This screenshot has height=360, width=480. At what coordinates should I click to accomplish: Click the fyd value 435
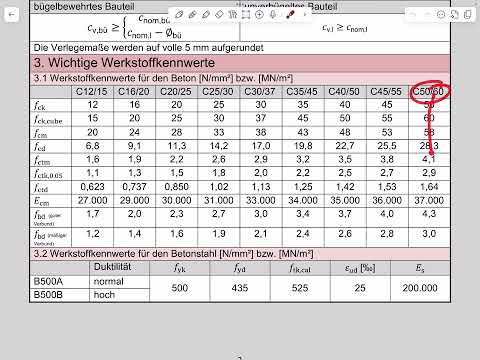coord(240,288)
